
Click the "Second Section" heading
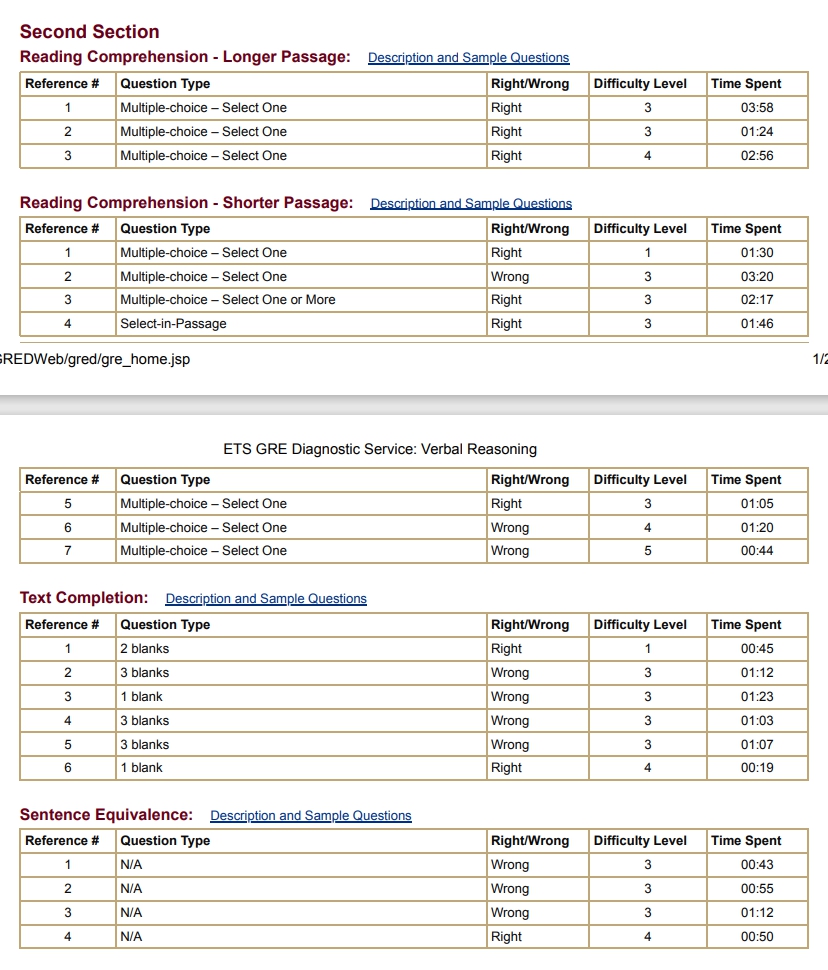[90, 32]
